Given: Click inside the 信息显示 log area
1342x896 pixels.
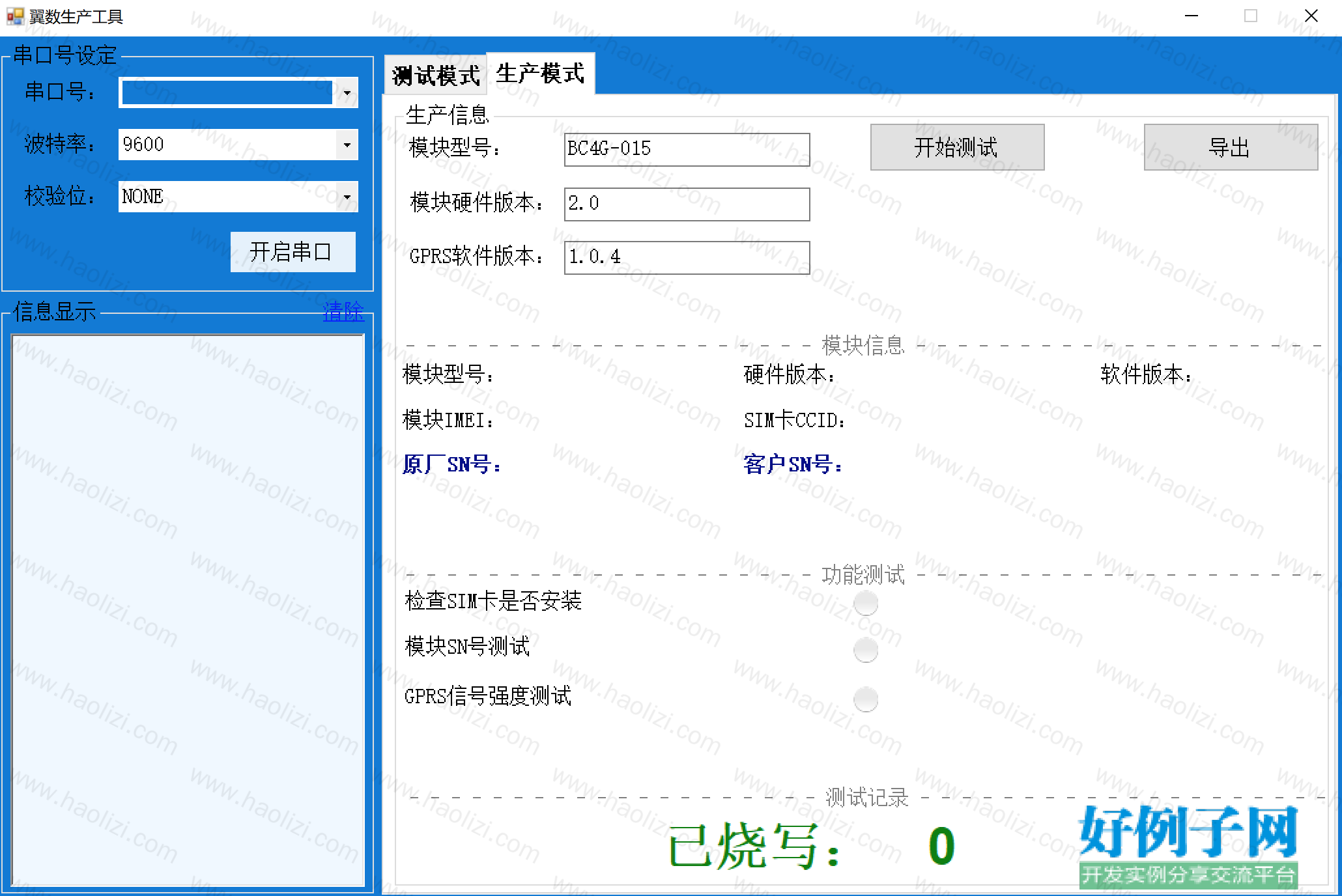Looking at the screenshot, I should point(188,610).
